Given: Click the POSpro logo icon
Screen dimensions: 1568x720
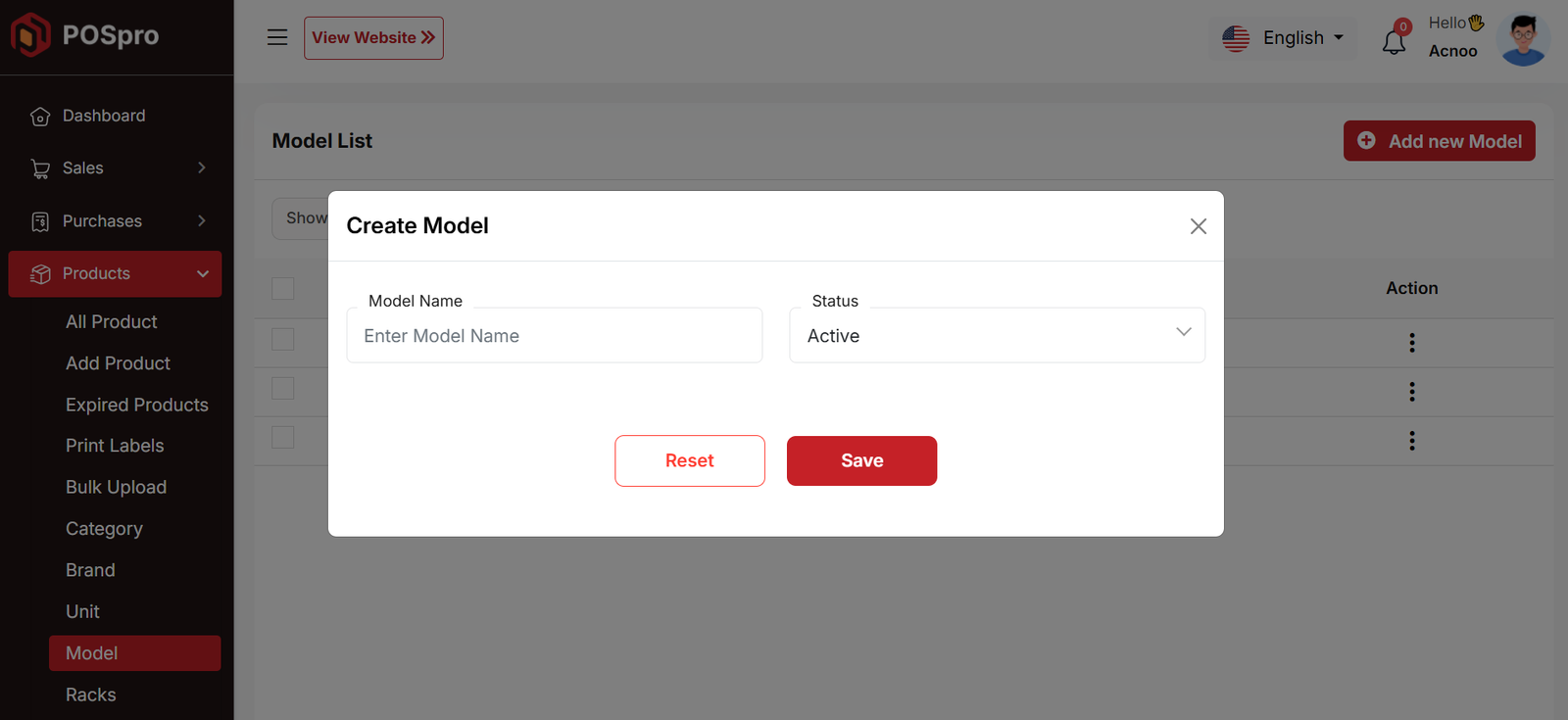Looking at the screenshot, I should tap(30, 35).
